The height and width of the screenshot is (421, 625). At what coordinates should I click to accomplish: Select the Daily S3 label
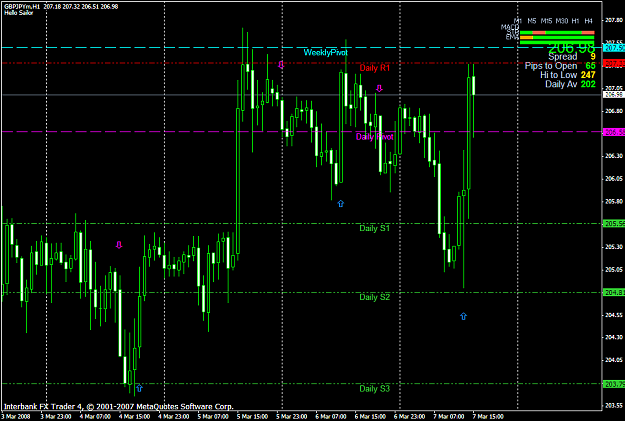pyautogui.click(x=374, y=389)
